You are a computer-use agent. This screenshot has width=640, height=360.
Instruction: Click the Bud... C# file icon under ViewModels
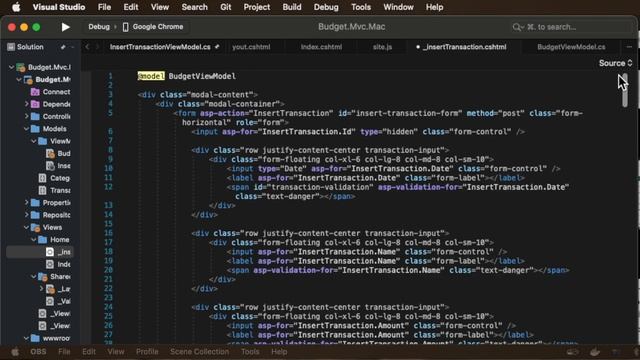coord(50,153)
